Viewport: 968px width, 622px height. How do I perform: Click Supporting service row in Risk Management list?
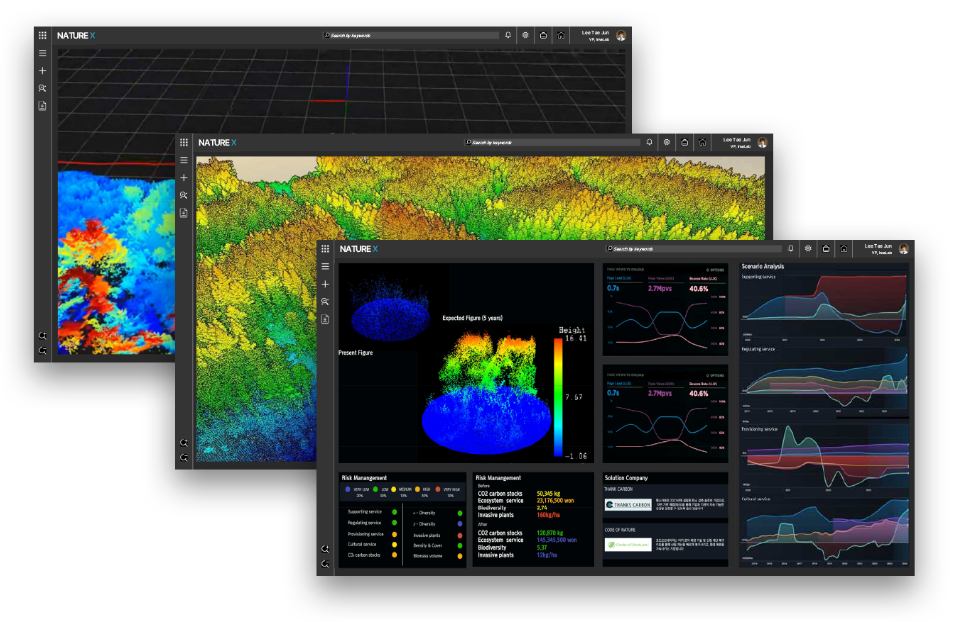(x=372, y=512)
